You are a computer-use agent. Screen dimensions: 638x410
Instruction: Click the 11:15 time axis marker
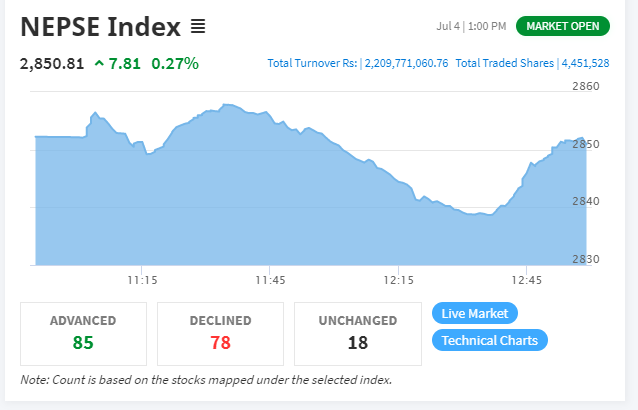pos(142,280)
